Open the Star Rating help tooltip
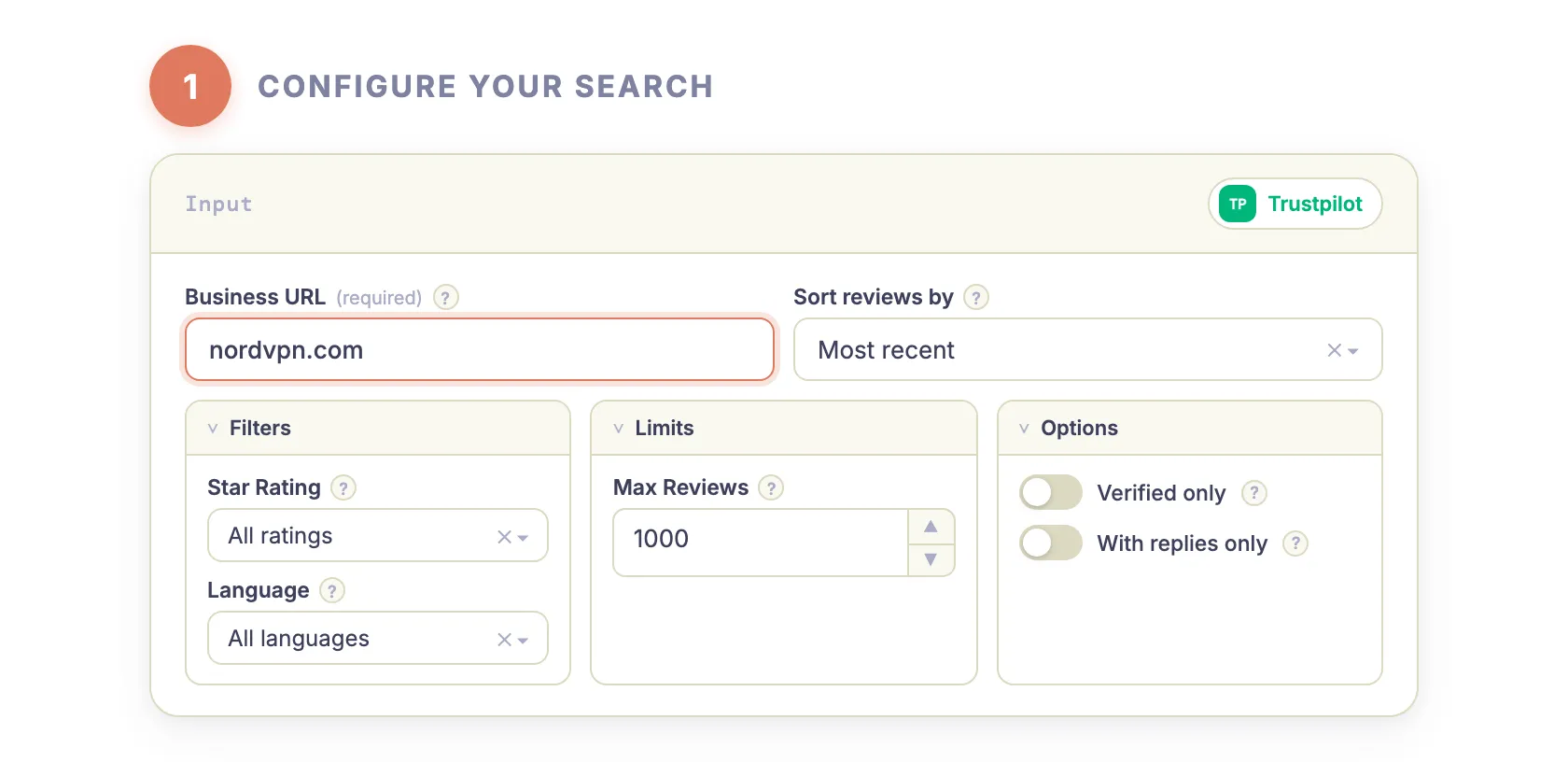 [343, 487]
